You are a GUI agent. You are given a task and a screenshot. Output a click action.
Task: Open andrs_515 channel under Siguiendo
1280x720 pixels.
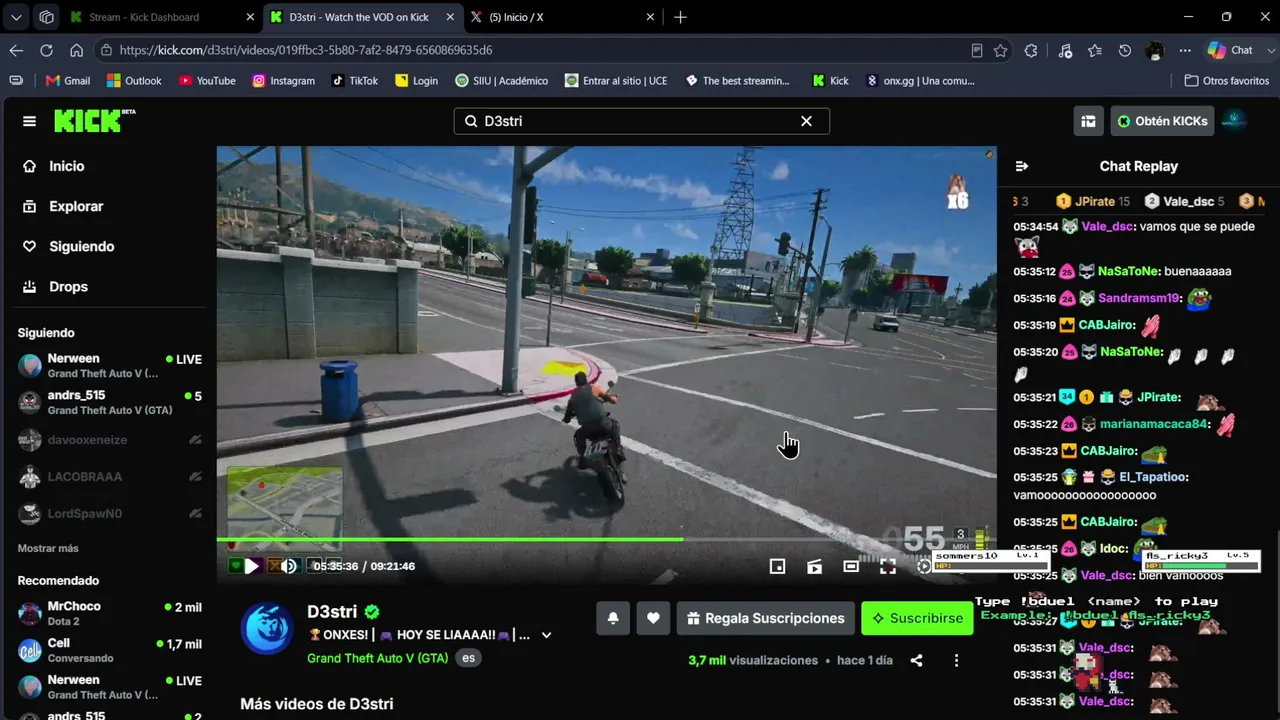tap(109, 402)
